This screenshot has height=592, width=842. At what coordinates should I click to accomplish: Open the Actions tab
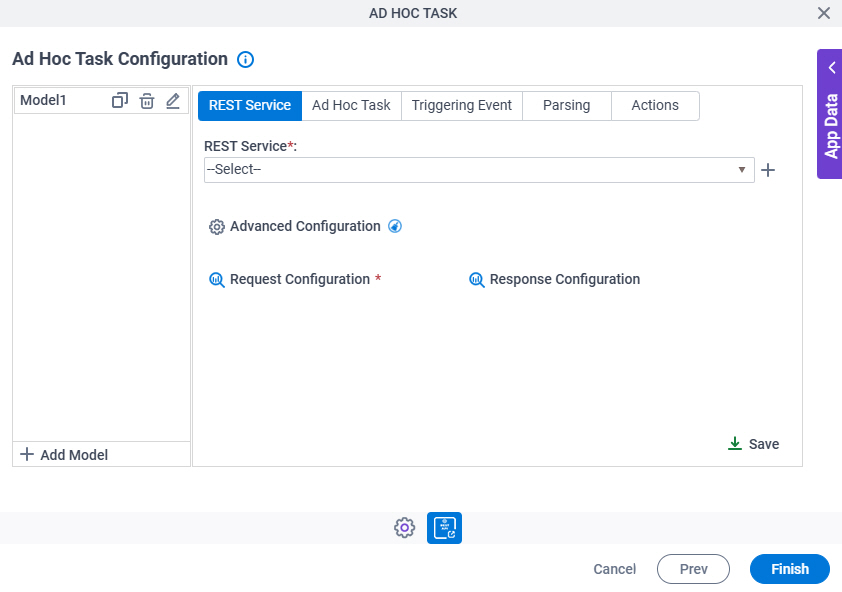tap(655, 105)
